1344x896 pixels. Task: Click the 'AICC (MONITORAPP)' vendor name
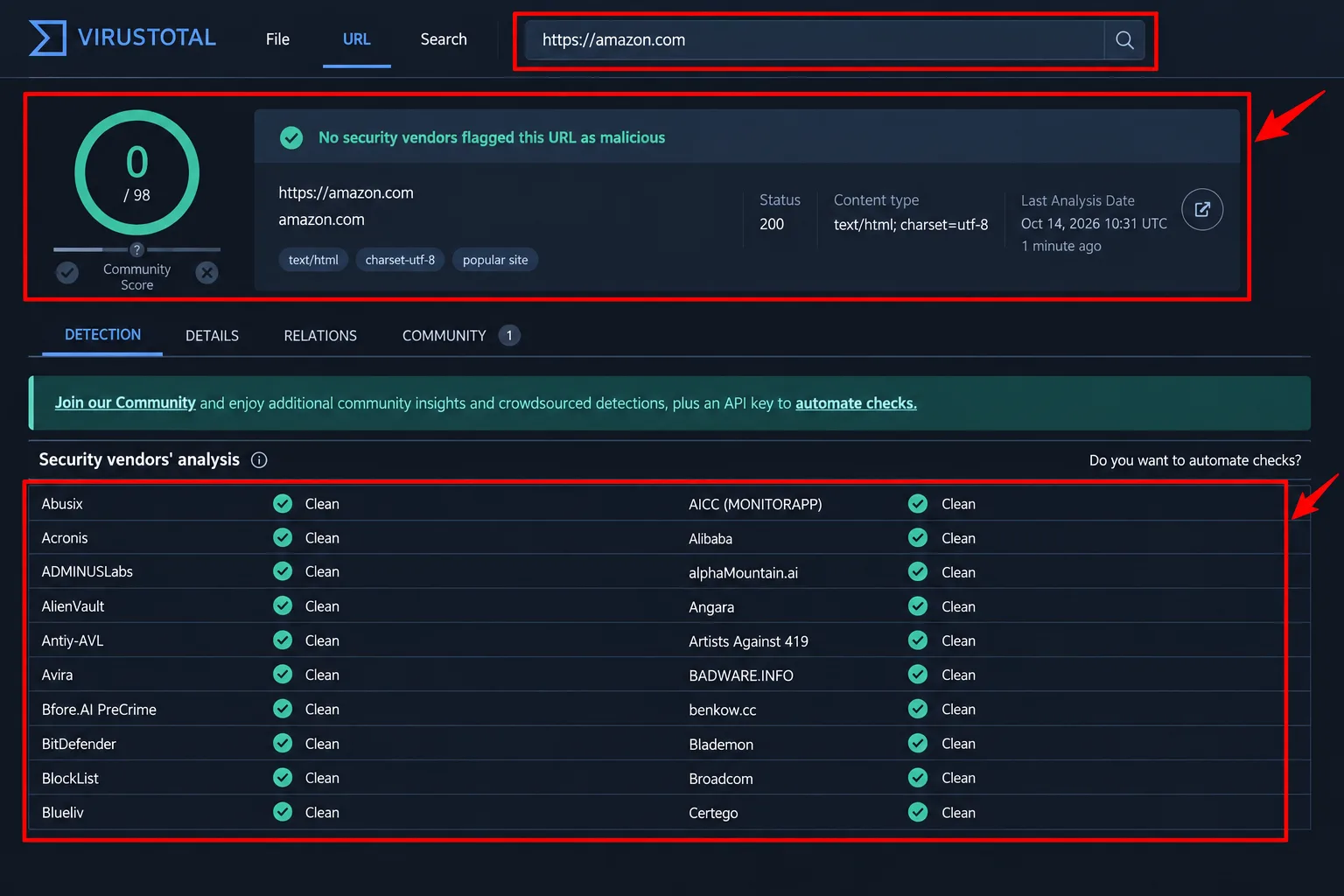coord(755,504)
